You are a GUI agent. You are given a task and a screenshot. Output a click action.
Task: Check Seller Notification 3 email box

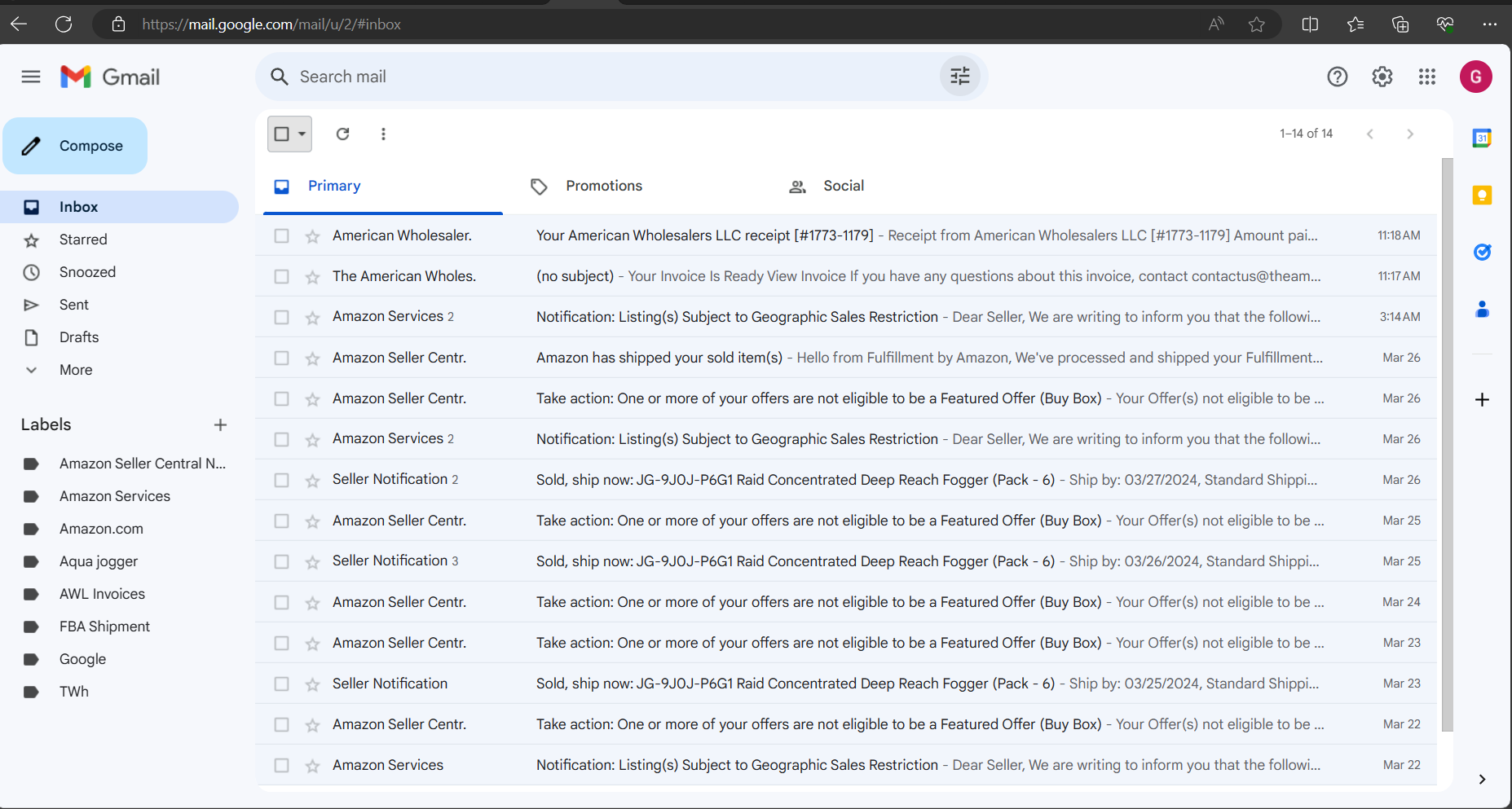click(282, 561)
